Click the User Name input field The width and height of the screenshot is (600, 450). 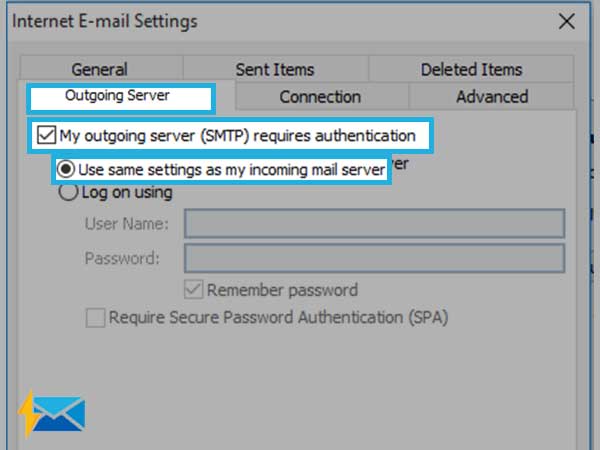(374, 223)
